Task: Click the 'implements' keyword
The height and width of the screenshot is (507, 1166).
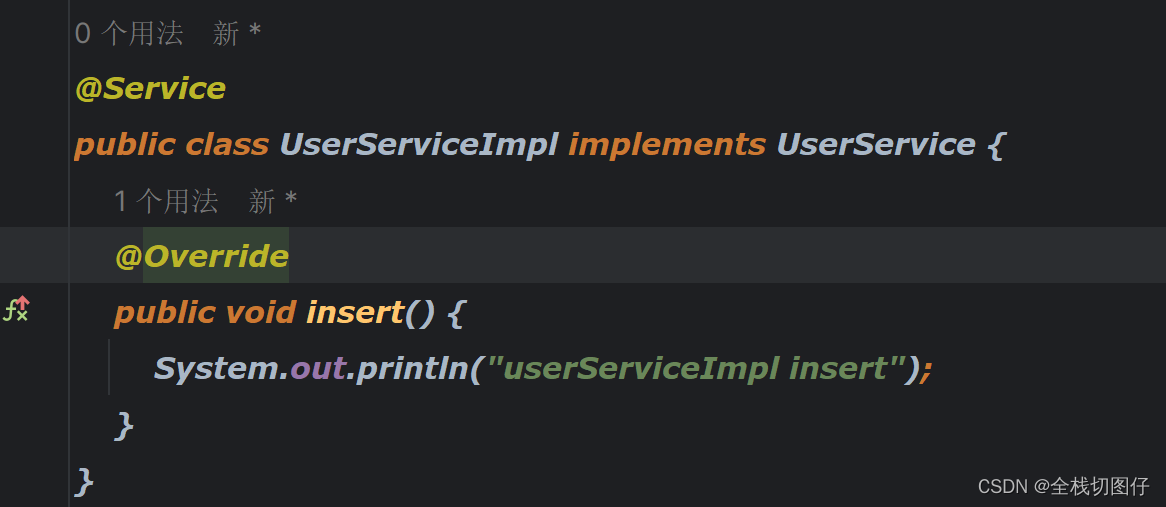Action: [x=667, y=145]
